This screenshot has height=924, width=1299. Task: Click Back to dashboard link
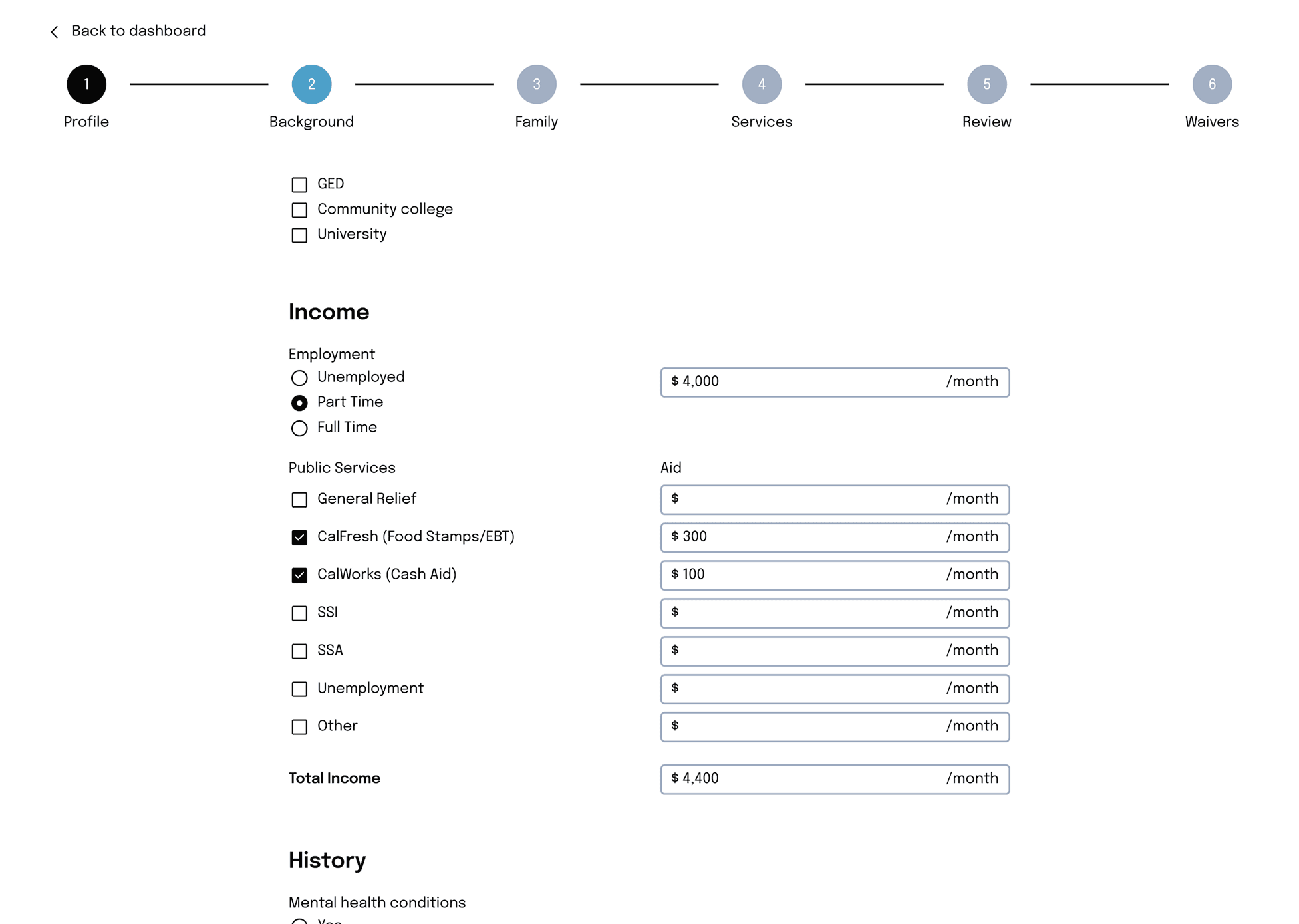pyautogui.click(x=138, y=31)
